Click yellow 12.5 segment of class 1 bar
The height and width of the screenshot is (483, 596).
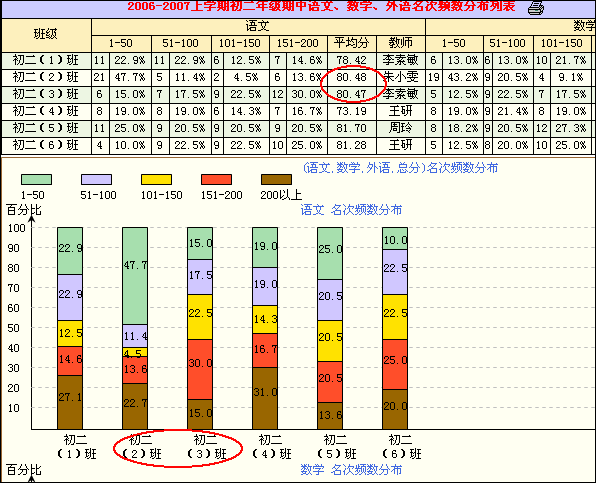coord(70,333)
